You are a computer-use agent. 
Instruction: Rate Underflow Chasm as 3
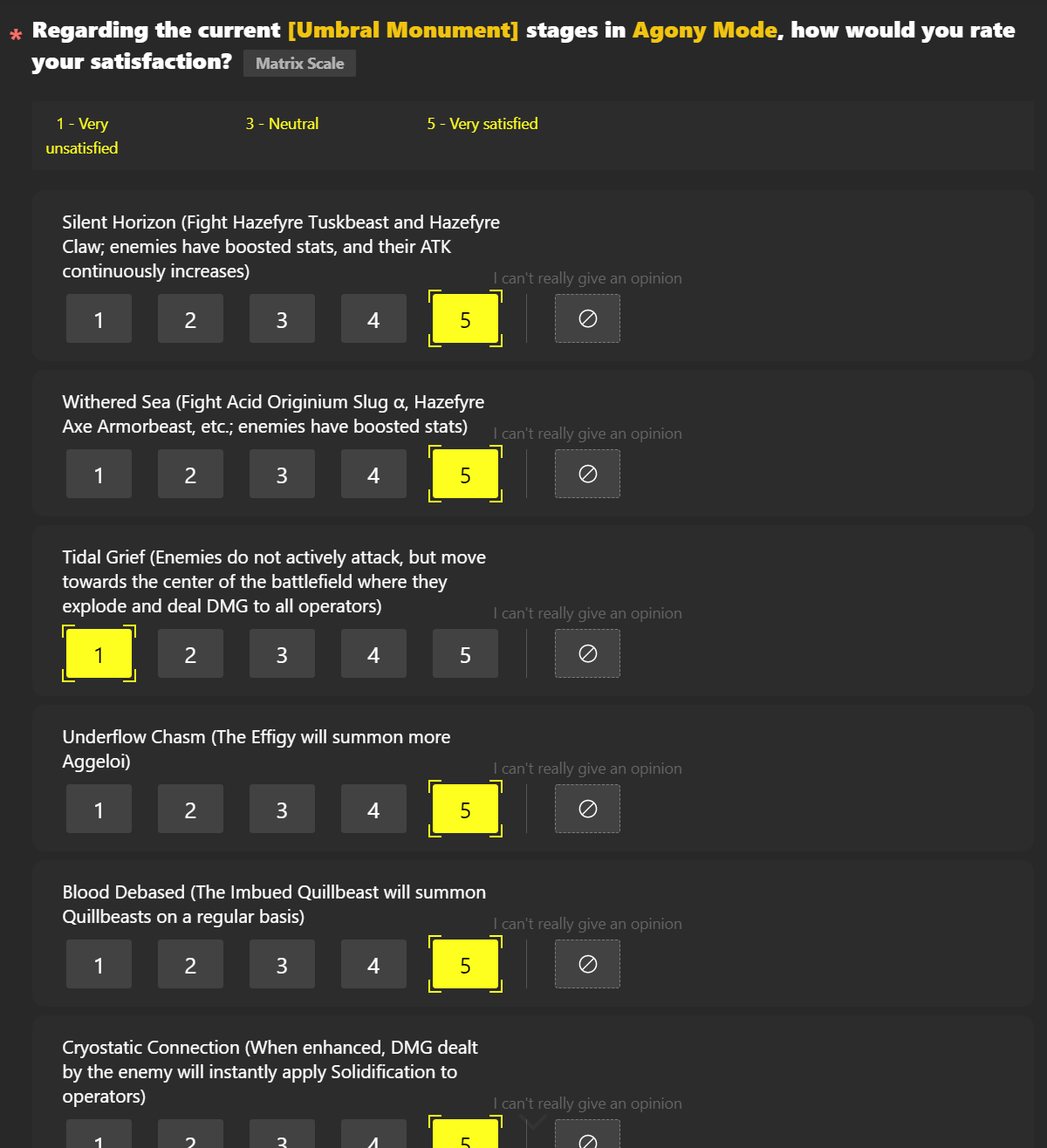[x=282, y=809]
